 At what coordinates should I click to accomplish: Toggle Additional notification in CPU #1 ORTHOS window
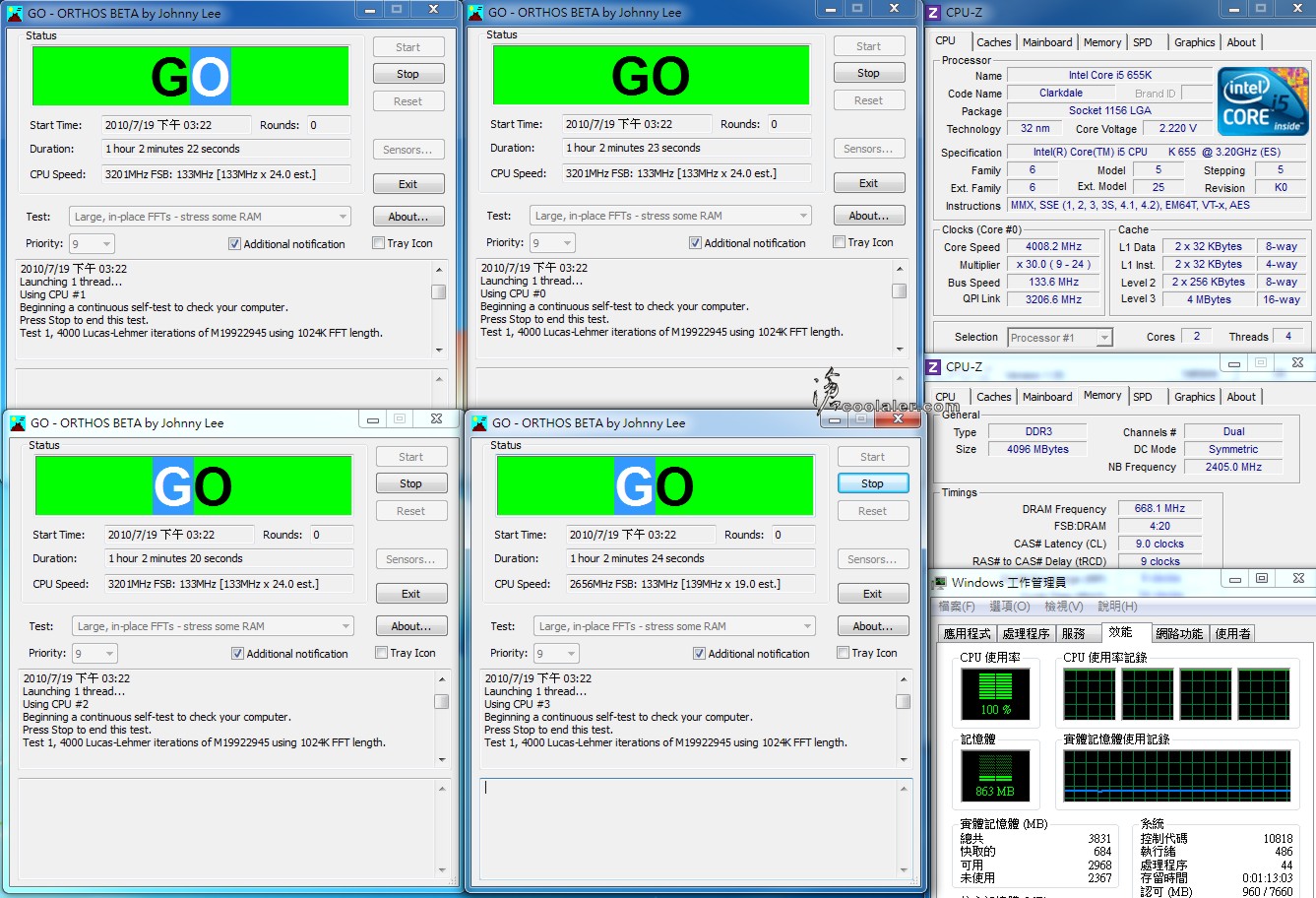click(234, 243)
